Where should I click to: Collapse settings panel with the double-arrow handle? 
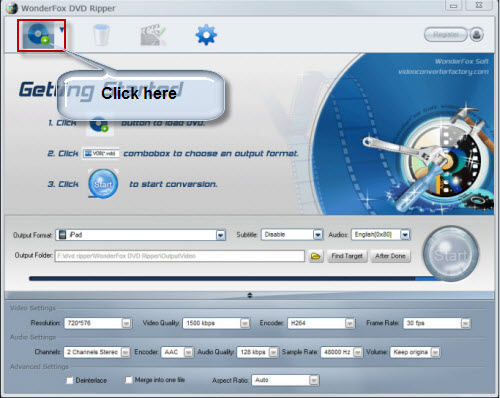(x=250, y=295)
